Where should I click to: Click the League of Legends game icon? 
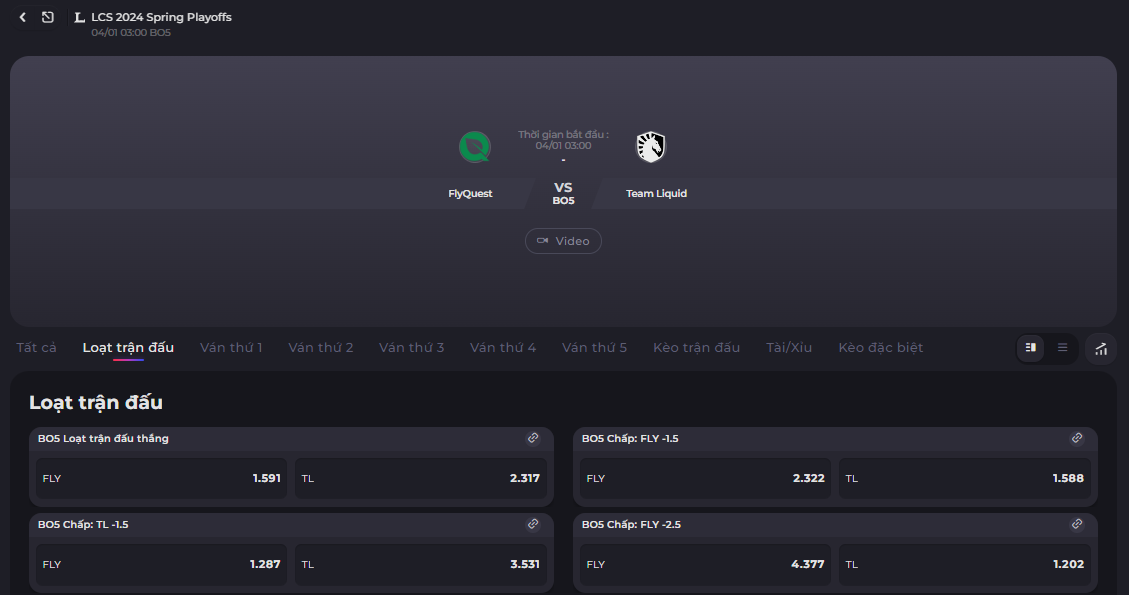(x=79, y=17)
